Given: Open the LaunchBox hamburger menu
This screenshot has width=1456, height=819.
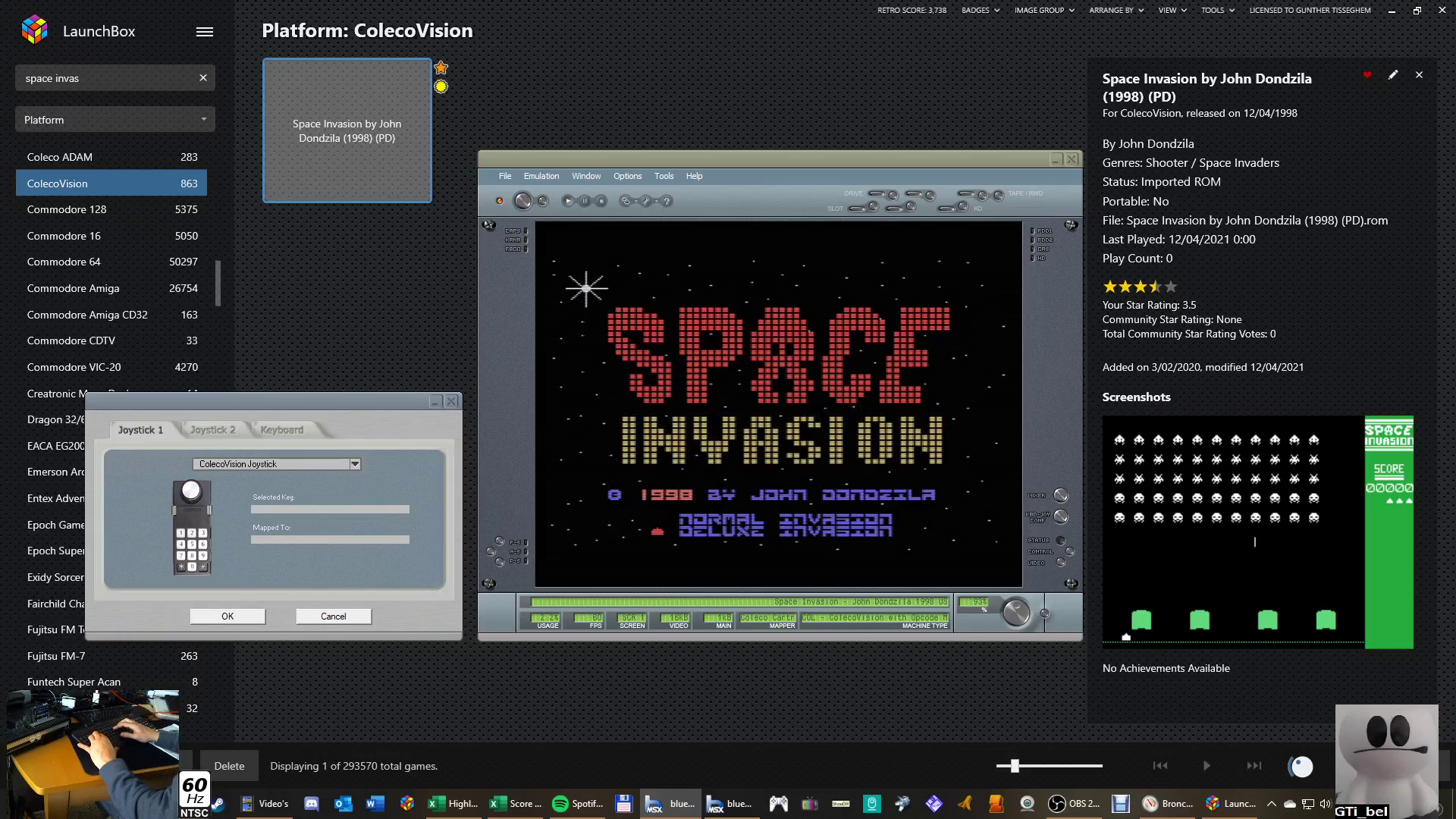Looking at the screenshot, I should [205, 32].
